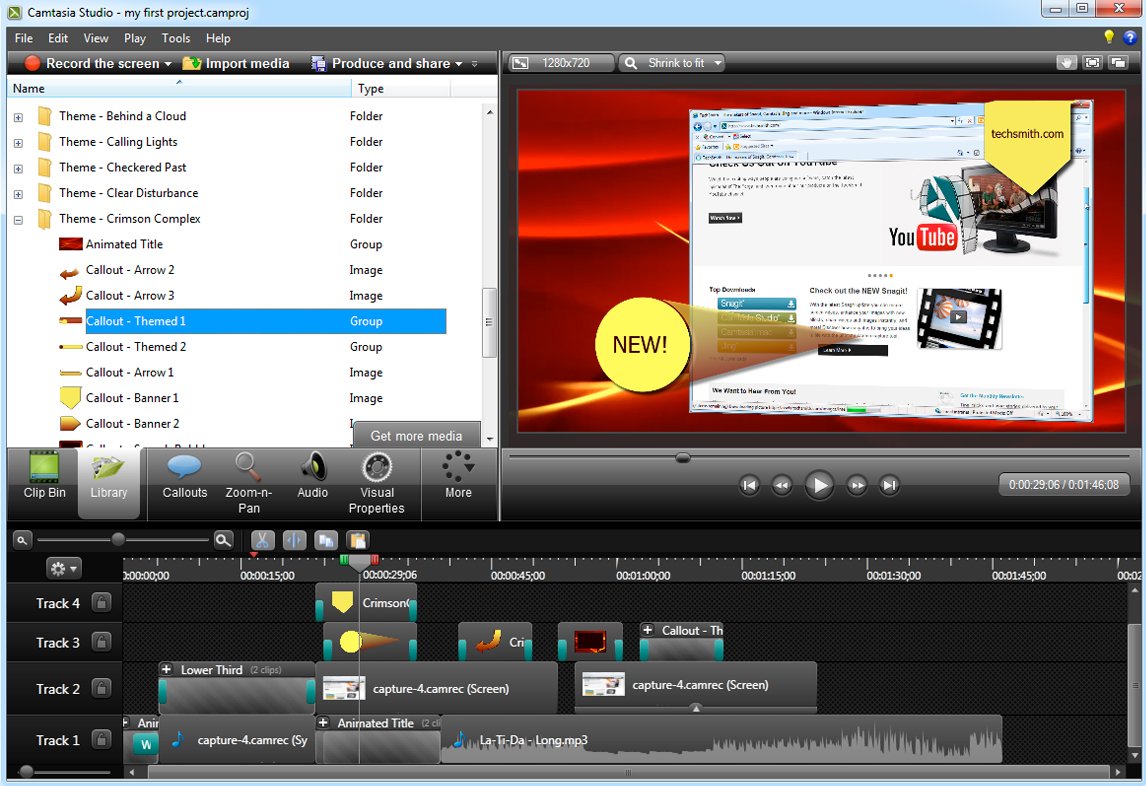Collapse the Theme - Crimson Complex folder
The height and width of the screenshot is (786, 1146).
[x=18, y=219]
